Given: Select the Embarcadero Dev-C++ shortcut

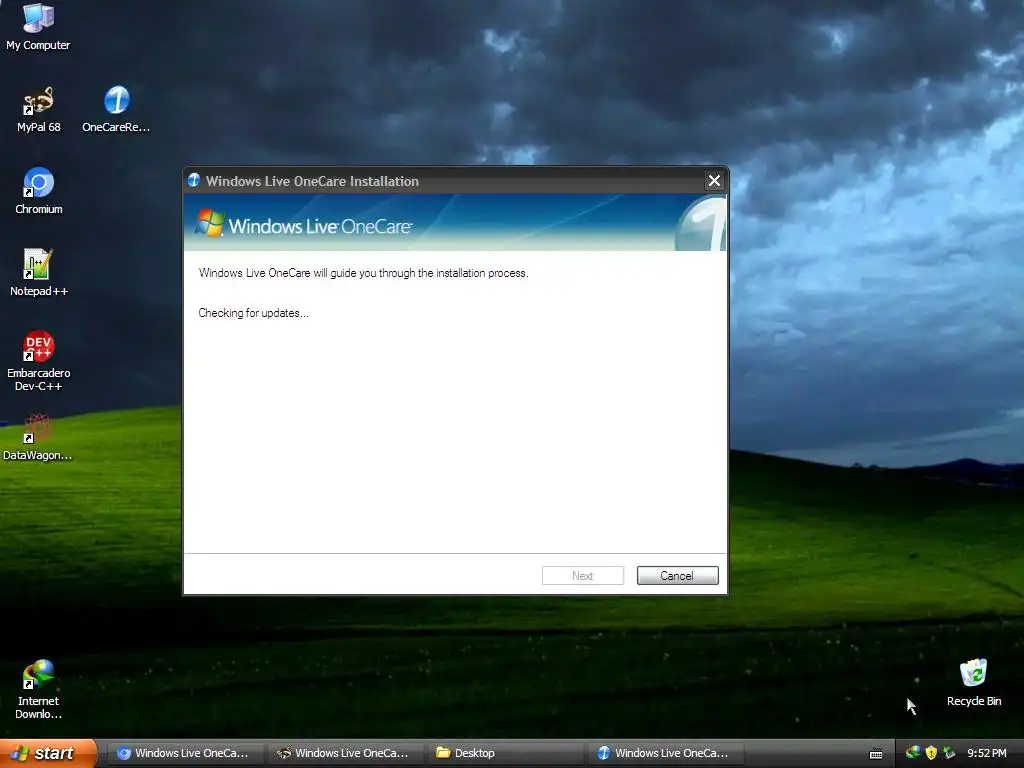Looking at the screenshot, I should pyautogui.click(x=39, y=361).
